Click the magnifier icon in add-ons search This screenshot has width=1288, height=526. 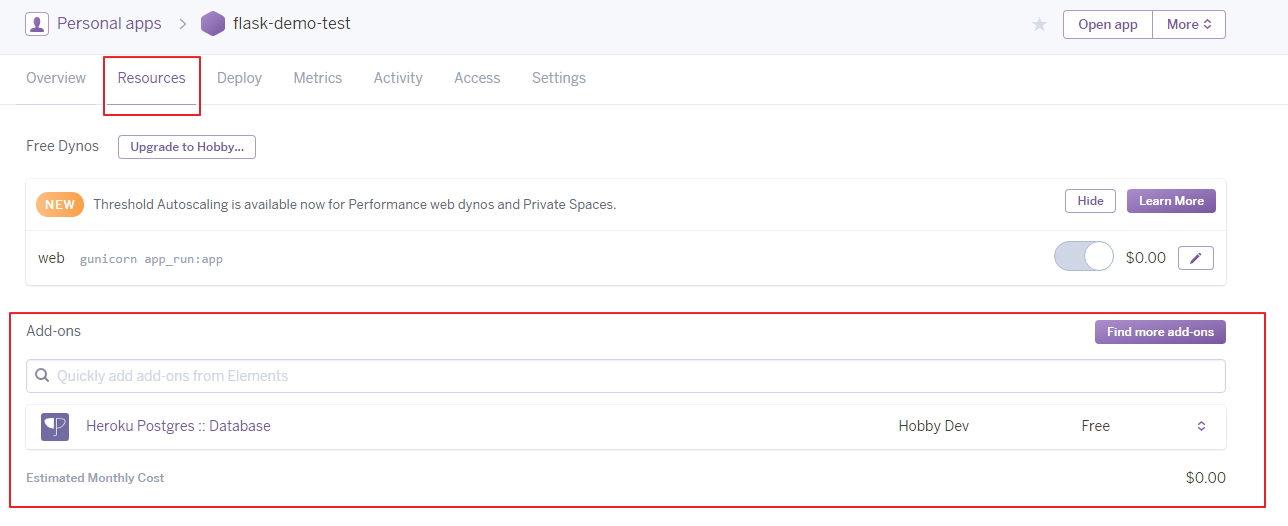(42, 376)
